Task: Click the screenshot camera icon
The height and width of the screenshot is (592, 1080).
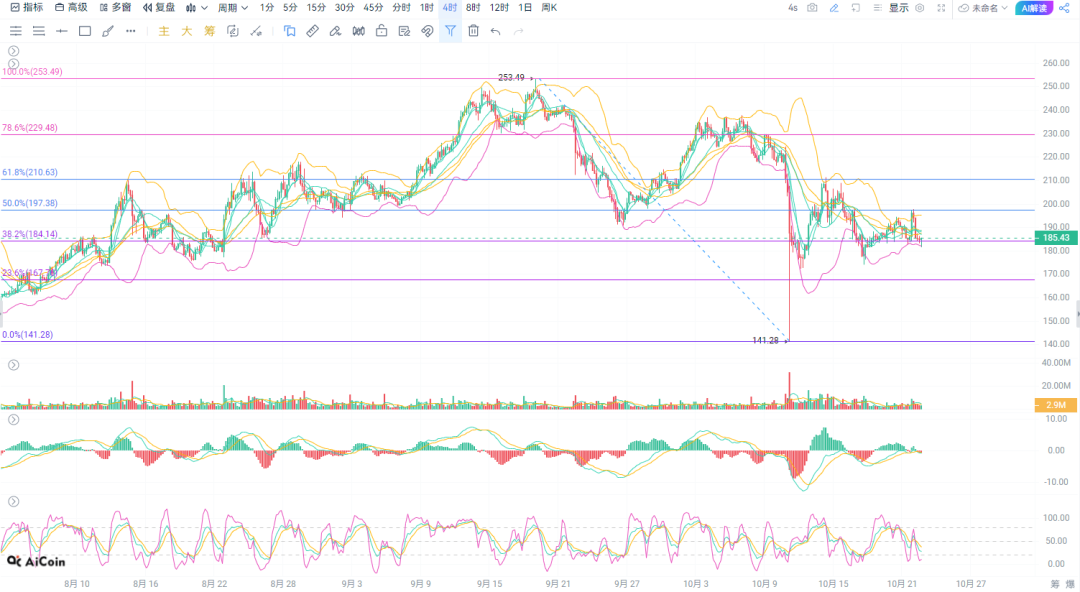Action: pyautogui.click(x=811, y=8)
